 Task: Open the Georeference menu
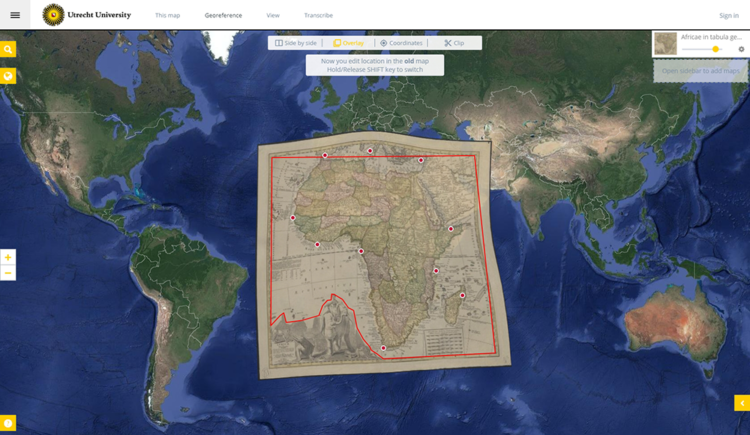coord(223,15)
